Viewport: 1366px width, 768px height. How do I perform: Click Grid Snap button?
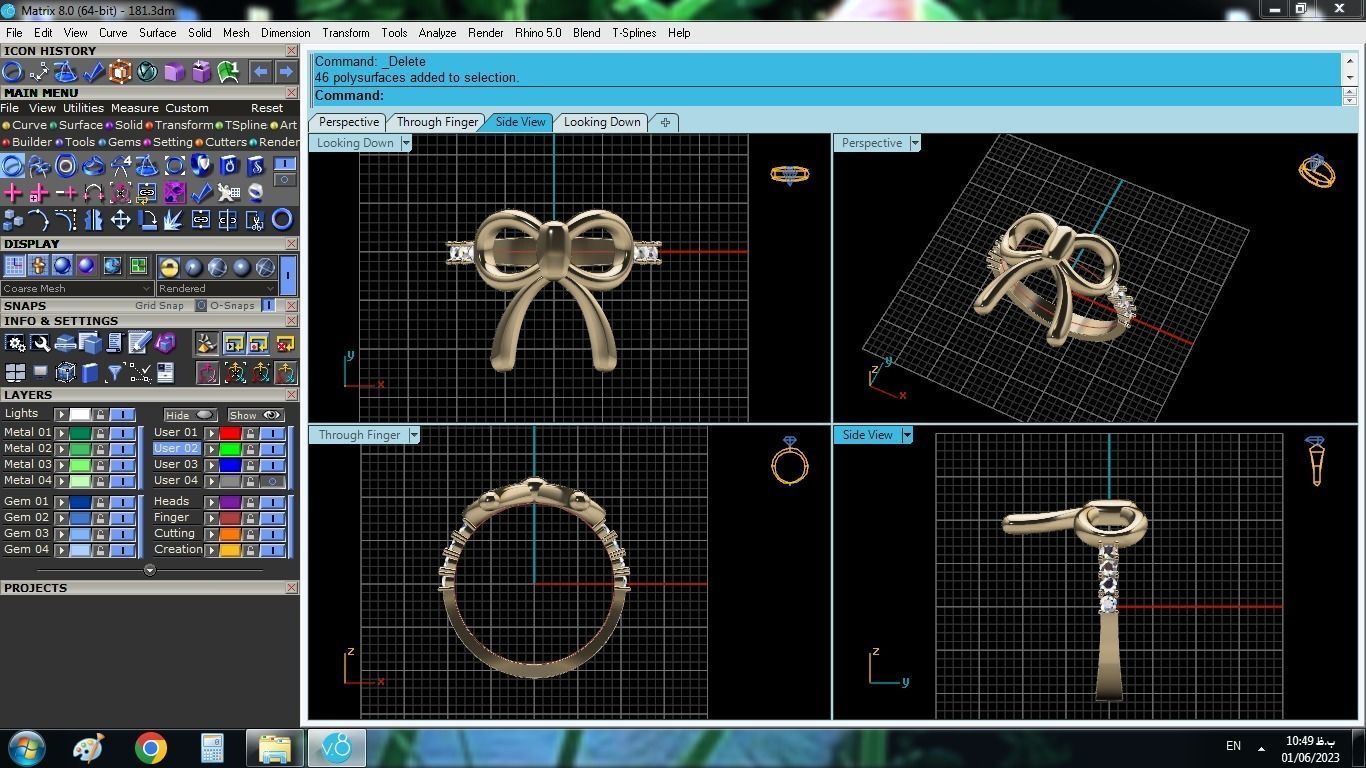point(160,305)
